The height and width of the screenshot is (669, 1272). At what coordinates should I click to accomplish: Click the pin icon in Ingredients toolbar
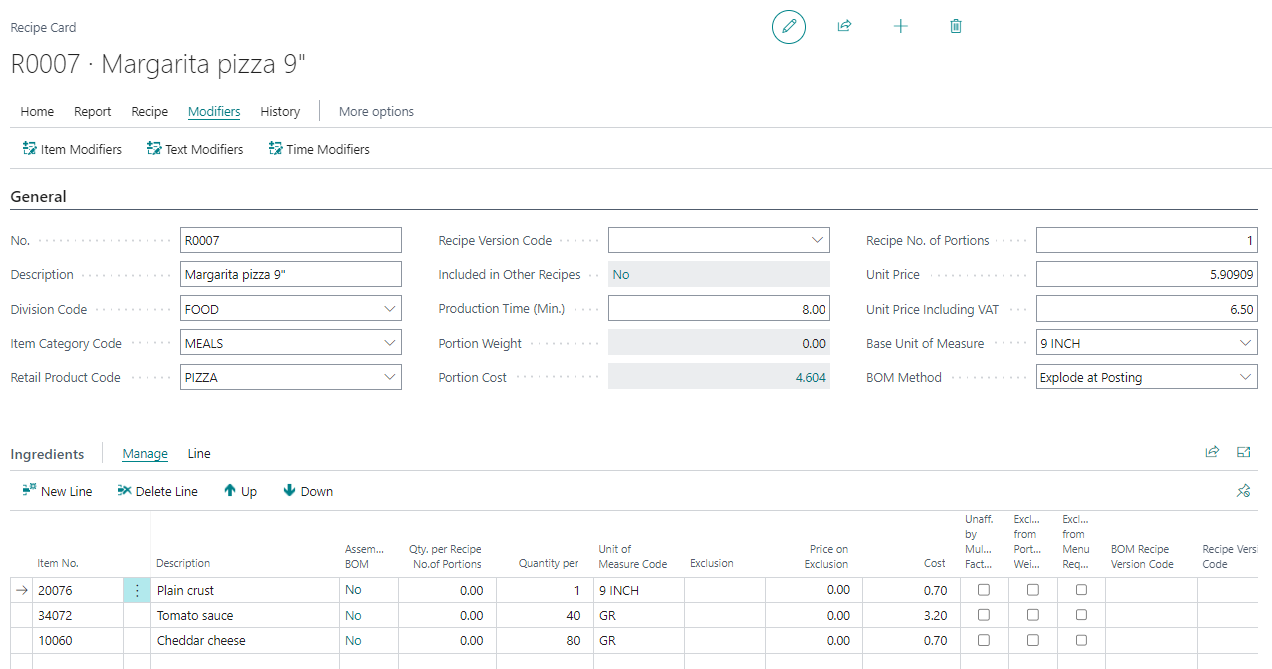[1243, 491]
